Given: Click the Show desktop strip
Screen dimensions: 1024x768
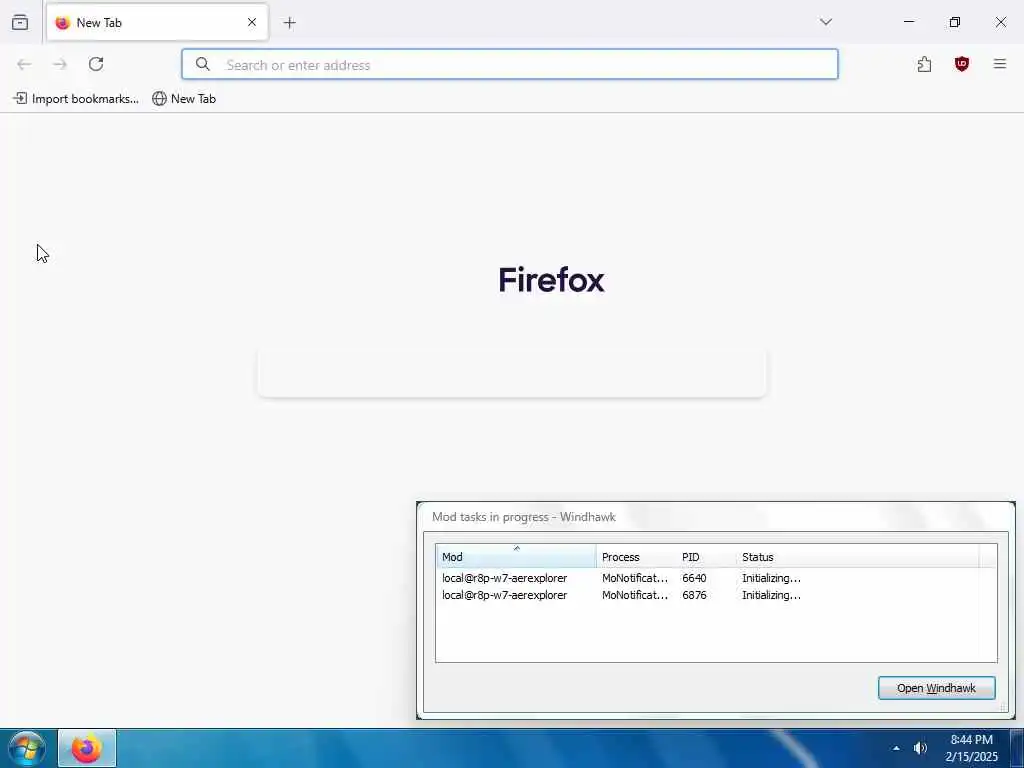Looking at the screenshot, I should [x=1017, y=748].
